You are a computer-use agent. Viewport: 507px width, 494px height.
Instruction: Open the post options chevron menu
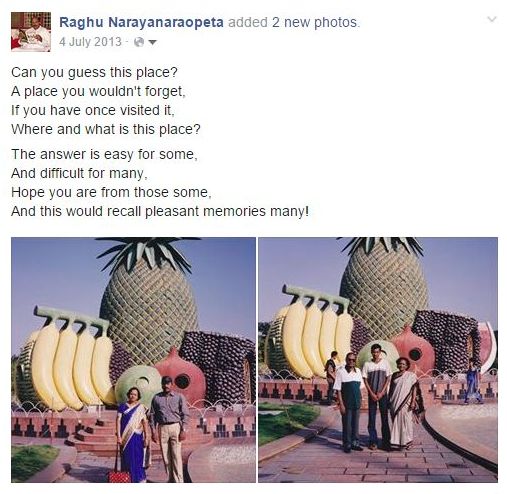492,19
